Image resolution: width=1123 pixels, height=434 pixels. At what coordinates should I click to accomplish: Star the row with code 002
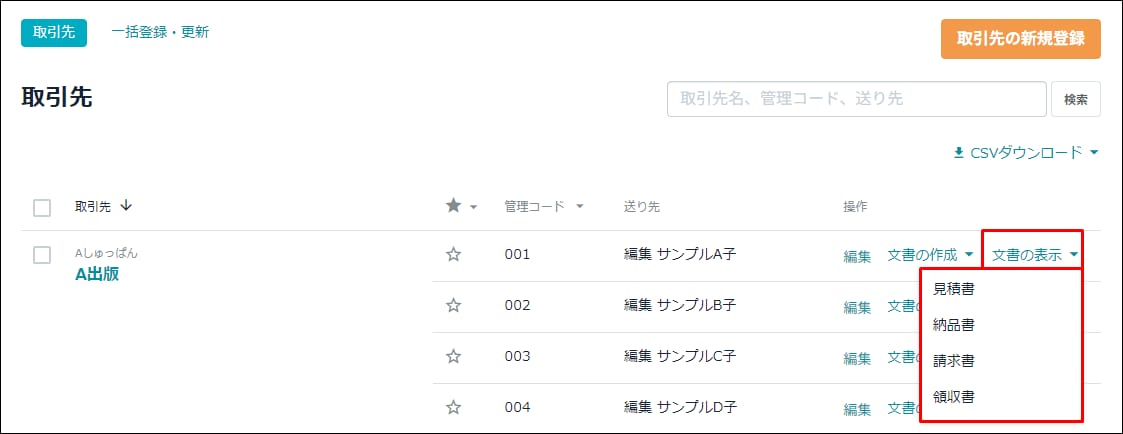tap(453, 306)
